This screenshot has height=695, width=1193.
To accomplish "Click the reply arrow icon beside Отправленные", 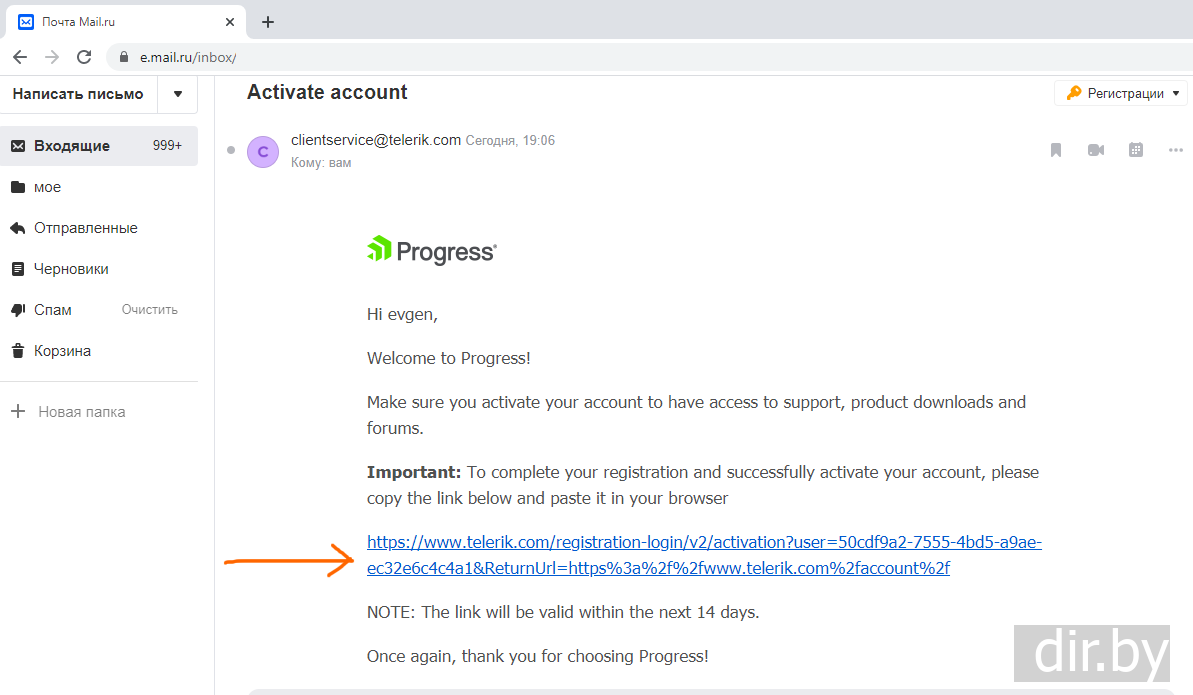I will [18, 228].
